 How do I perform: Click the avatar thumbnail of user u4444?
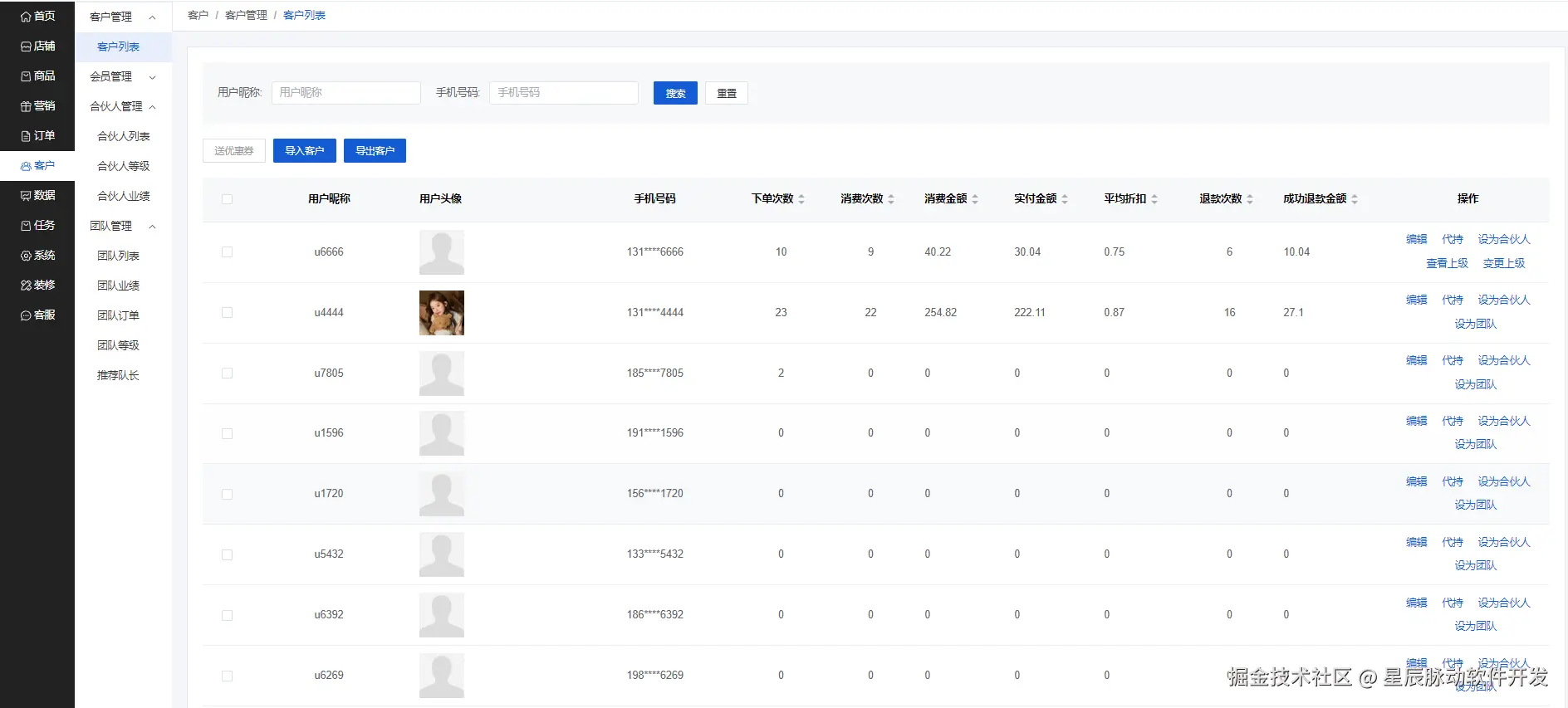[442, 313]
